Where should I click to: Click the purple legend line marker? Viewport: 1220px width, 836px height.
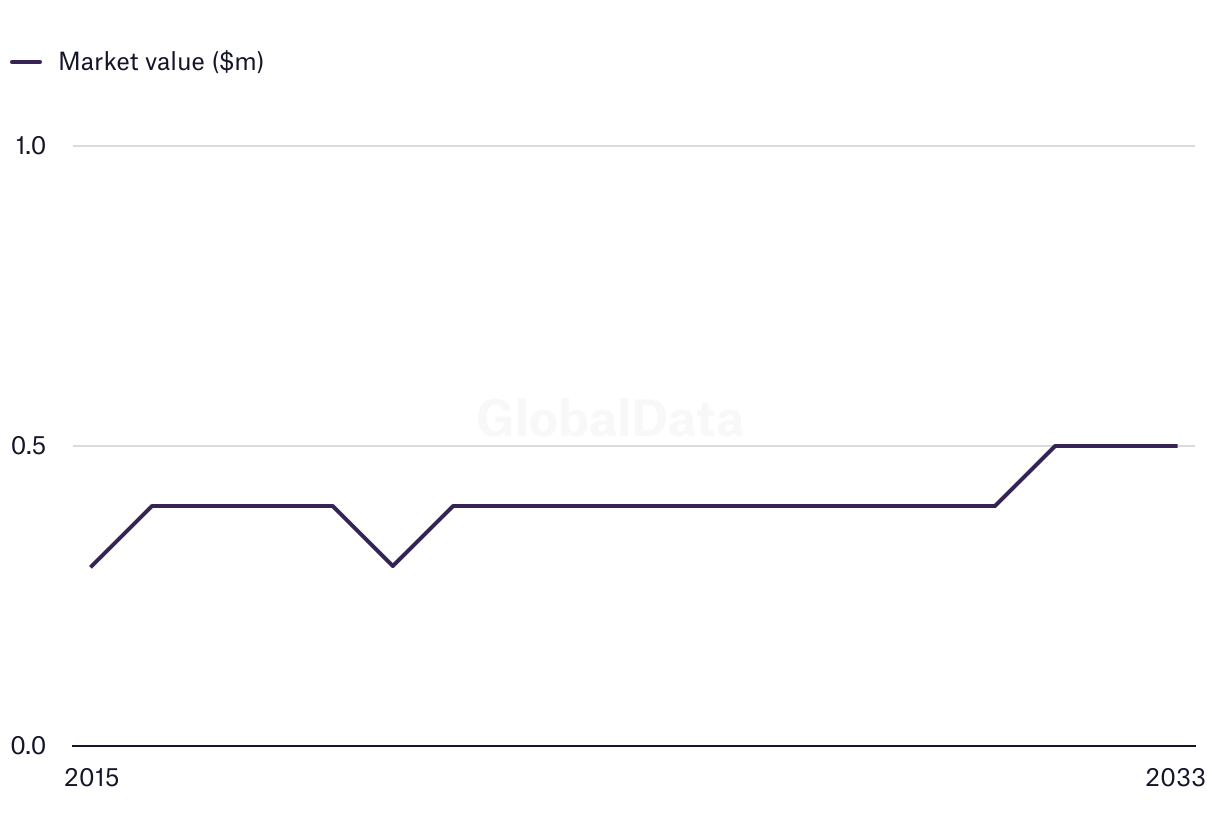[26, 62]
